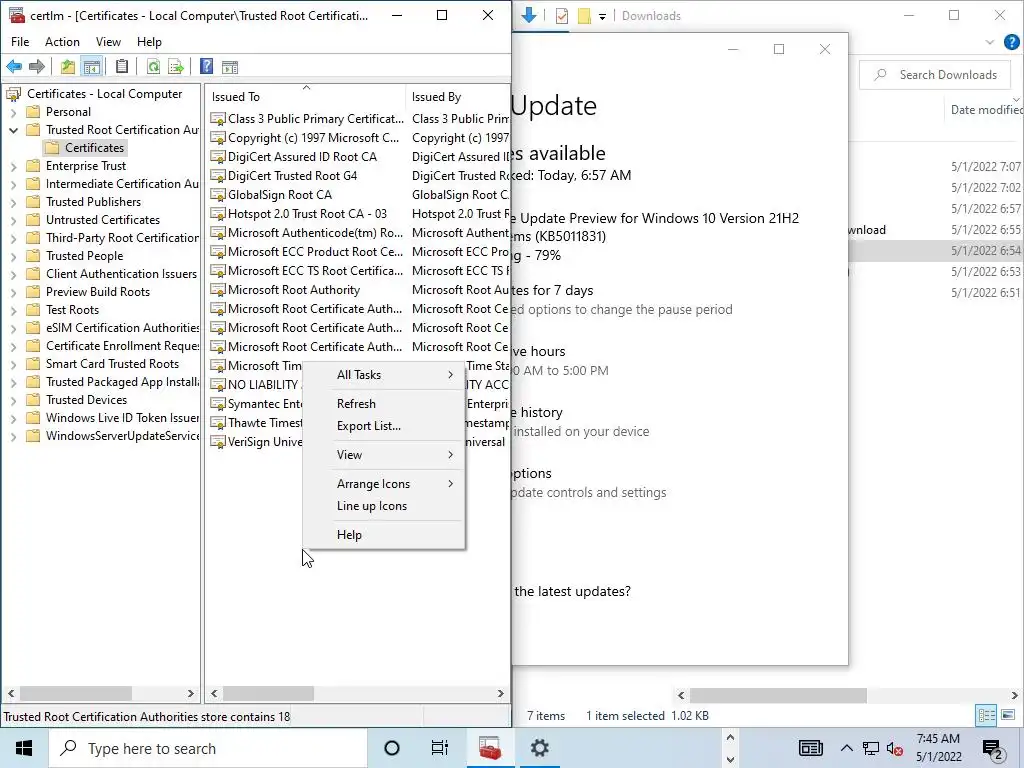Expand the Downloads ribbon chevron
The image size is (1024, 768).
(x=989, y=42)
